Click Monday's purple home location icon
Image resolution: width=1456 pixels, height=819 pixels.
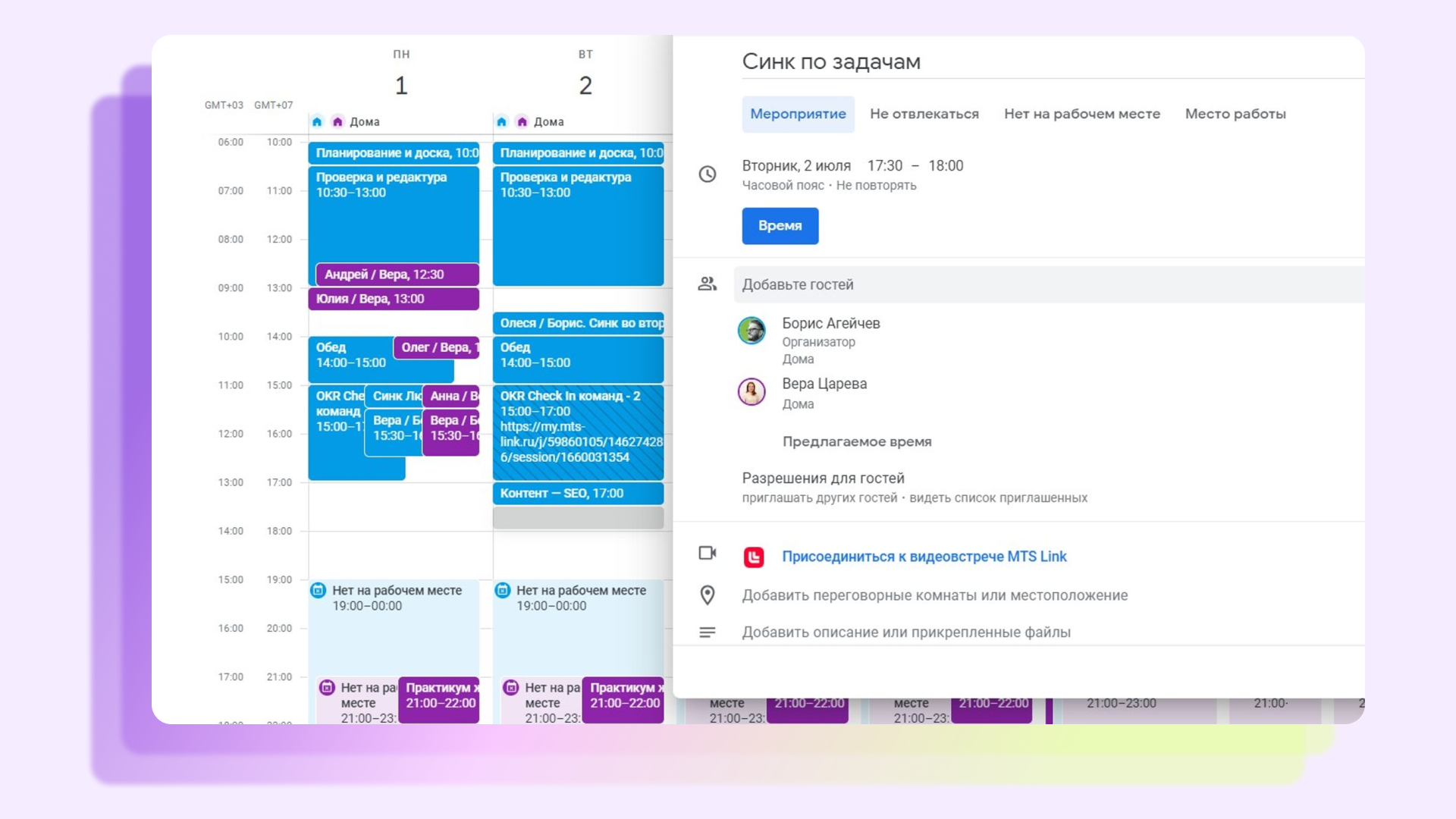[x=337, y=121]
